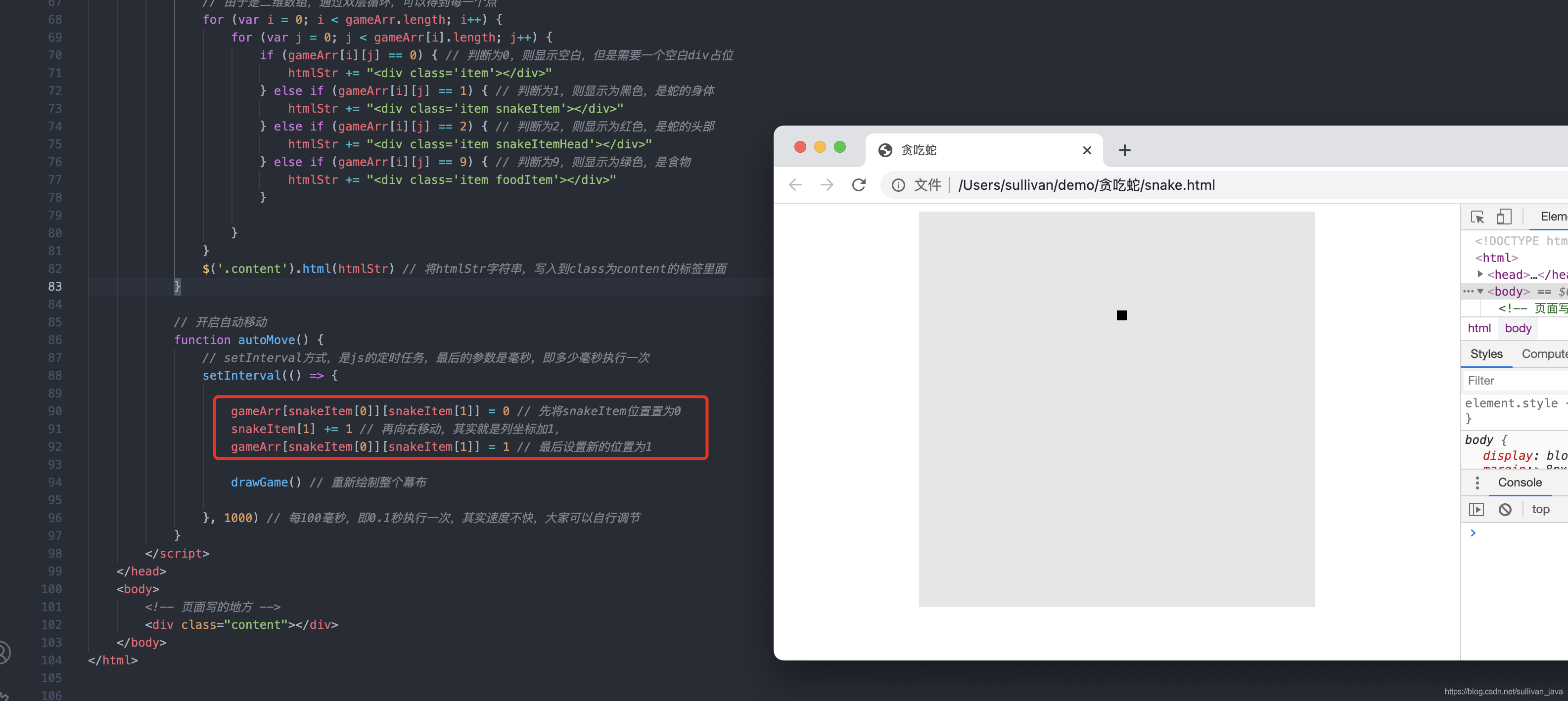Select the 贪吃蛇 browser tab
The width and height of the screenshot is (1568, 701).
[984, 150]
